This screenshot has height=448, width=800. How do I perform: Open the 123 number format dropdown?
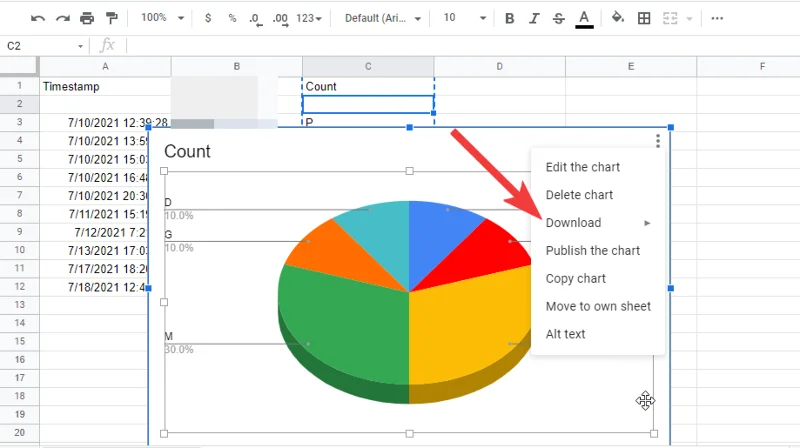point(309,18)
